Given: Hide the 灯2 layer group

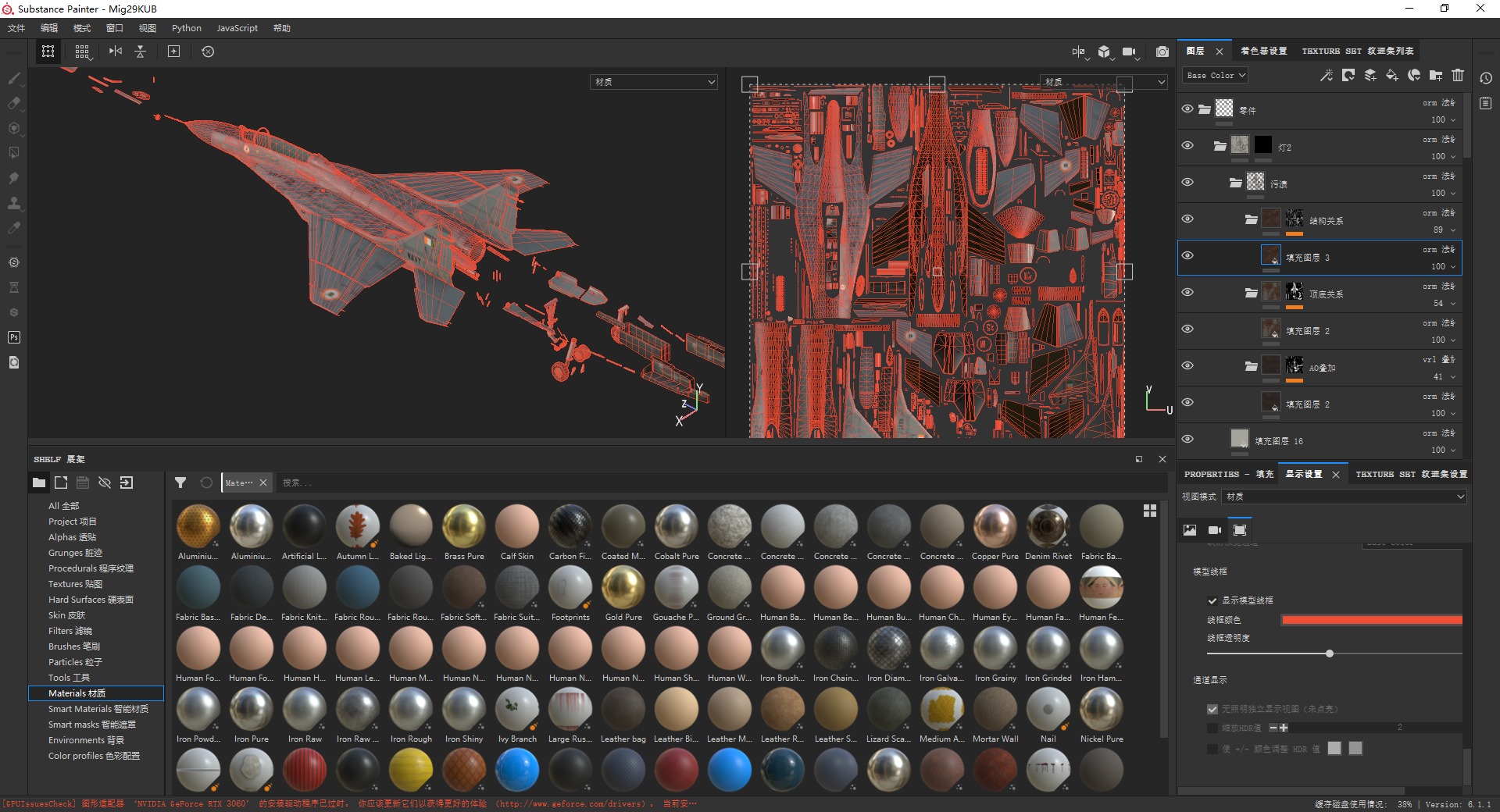Looking at the screenshot, I should 1187,146.
